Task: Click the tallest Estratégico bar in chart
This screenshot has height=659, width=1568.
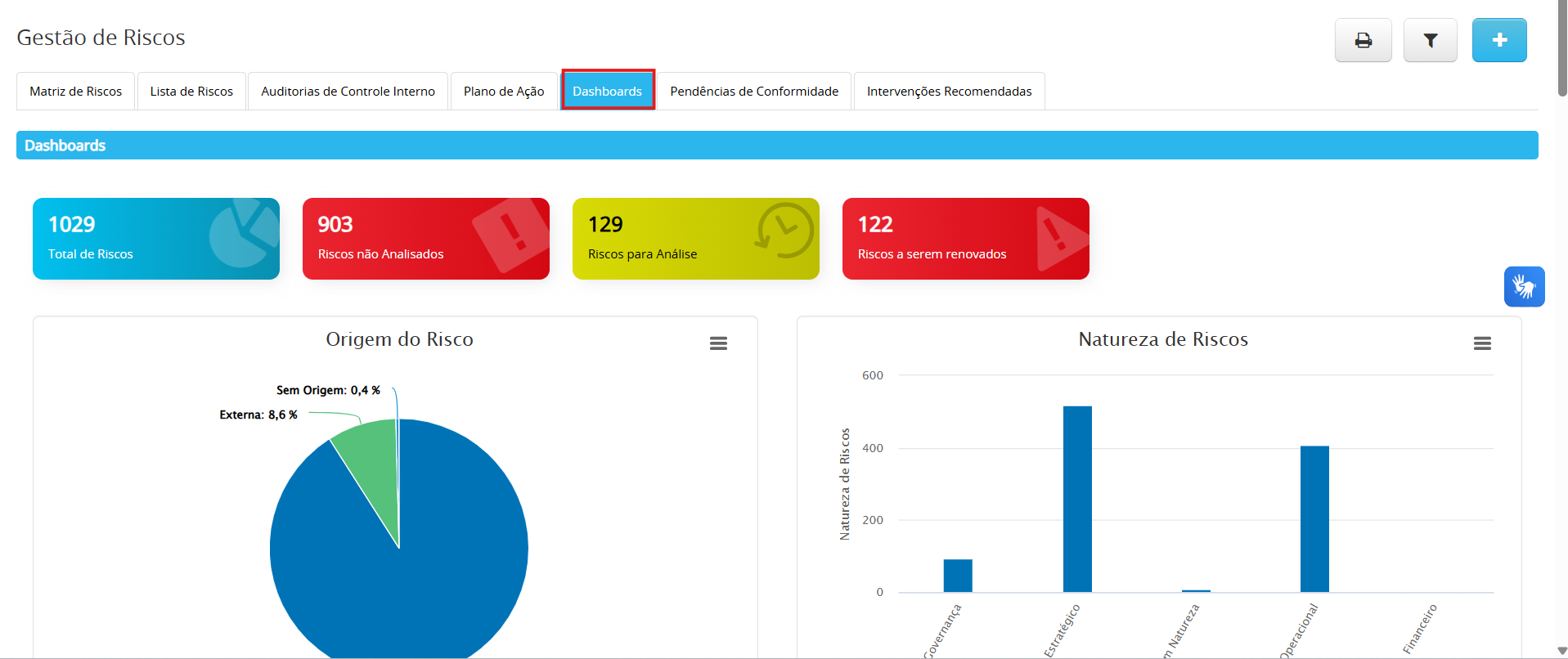Action: point(1077,499)
